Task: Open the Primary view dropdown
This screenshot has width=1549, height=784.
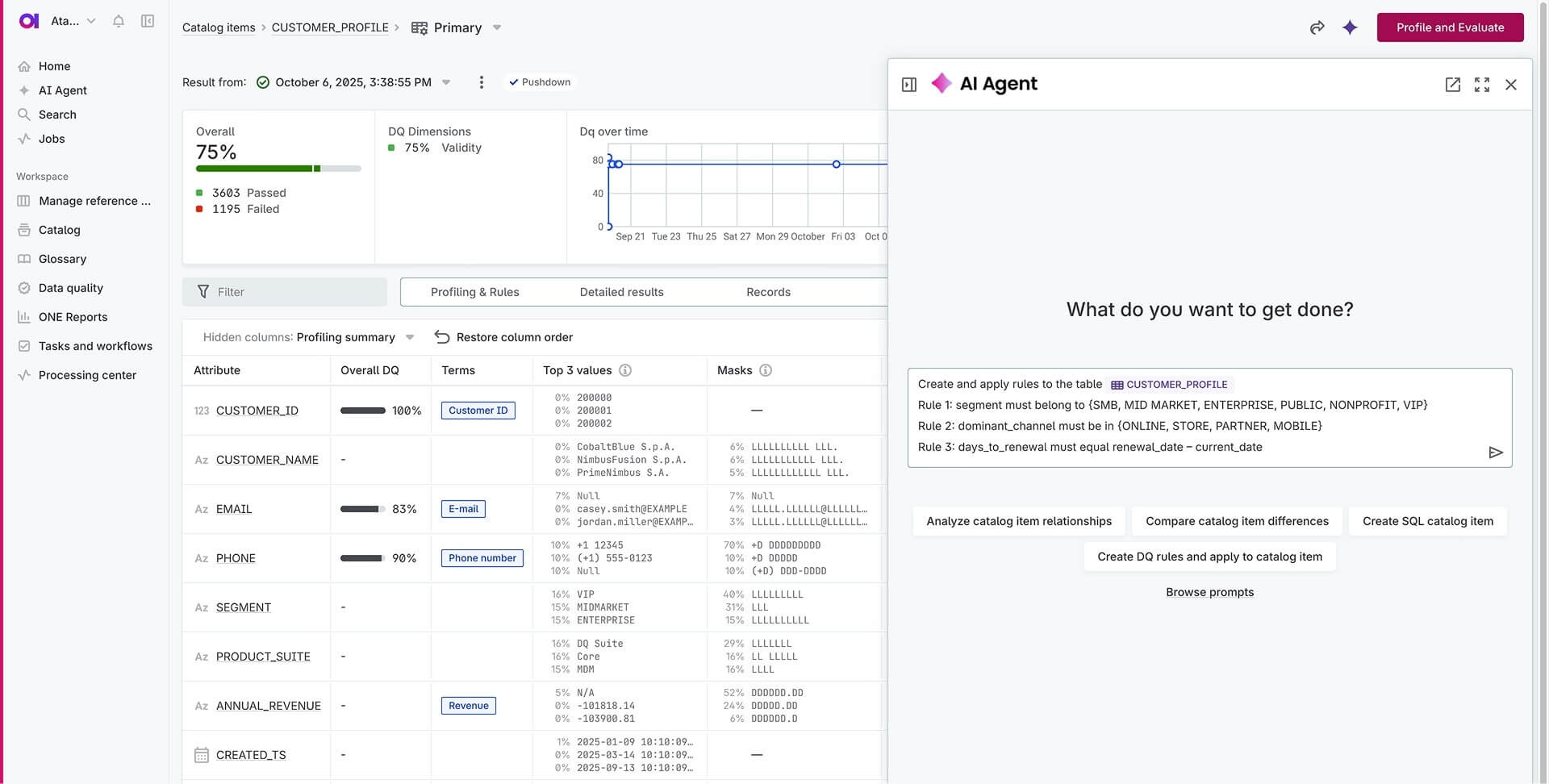Action: [497, 27]
